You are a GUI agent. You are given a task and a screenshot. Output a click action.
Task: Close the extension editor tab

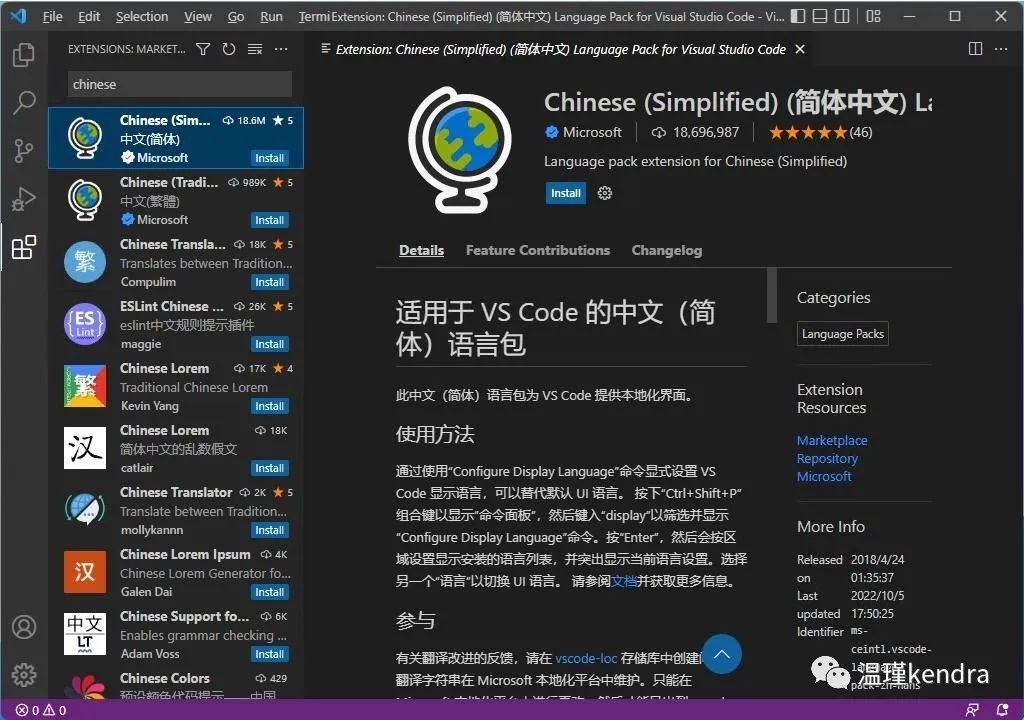point(800,49)
